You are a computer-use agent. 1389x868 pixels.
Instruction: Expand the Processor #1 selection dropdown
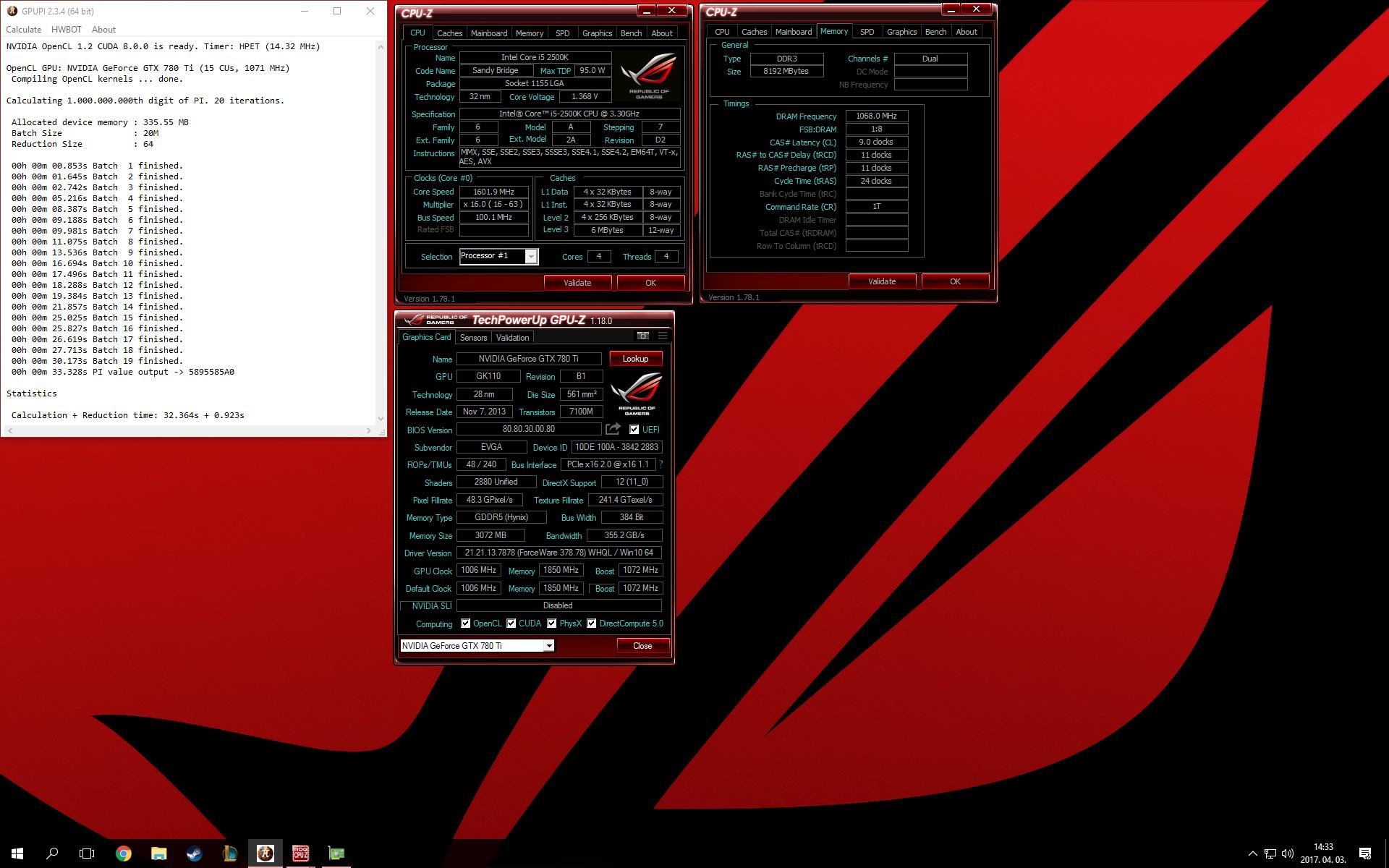(x=531, y=256)
